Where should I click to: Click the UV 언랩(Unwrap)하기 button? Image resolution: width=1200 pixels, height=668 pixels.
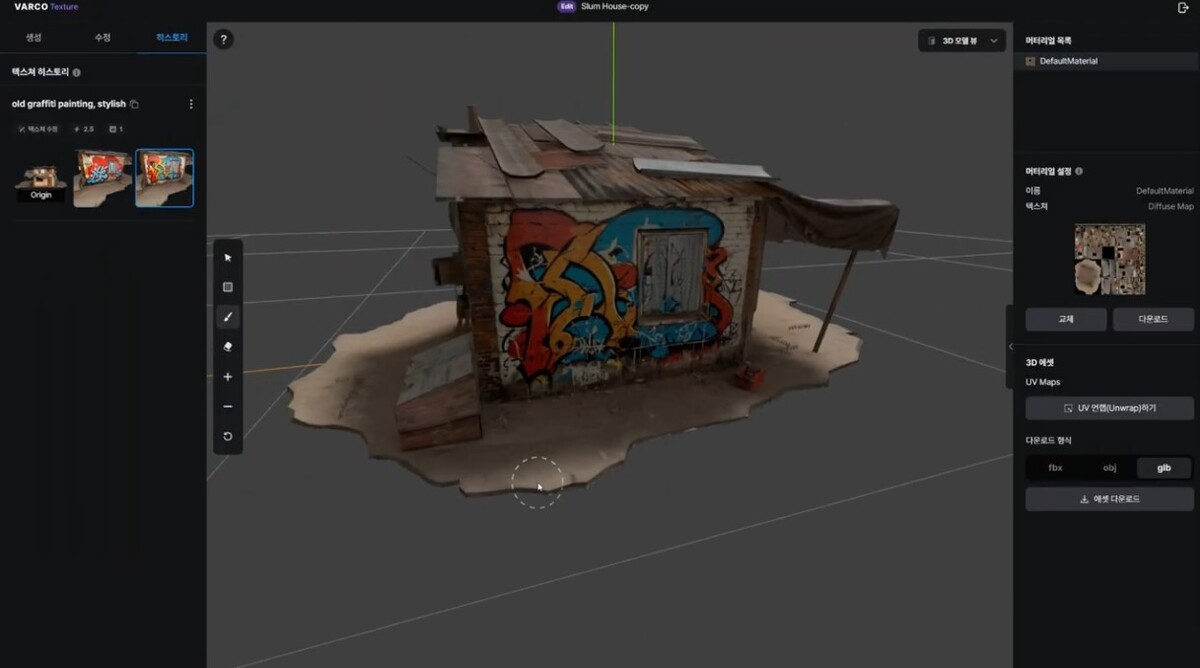(1110, 408)
